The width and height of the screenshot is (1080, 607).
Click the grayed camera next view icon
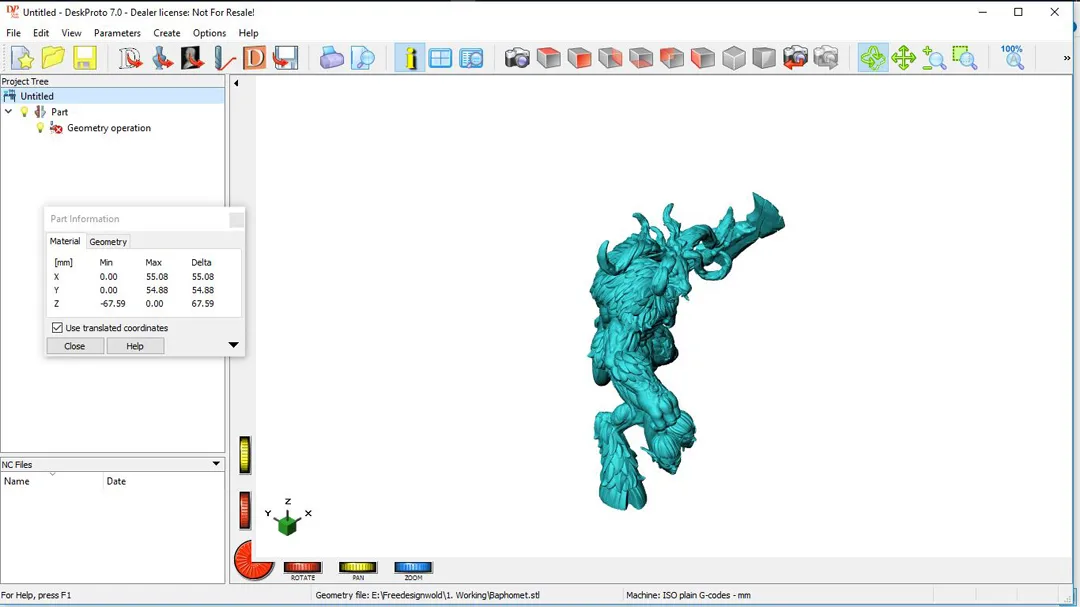click(827, 58)
